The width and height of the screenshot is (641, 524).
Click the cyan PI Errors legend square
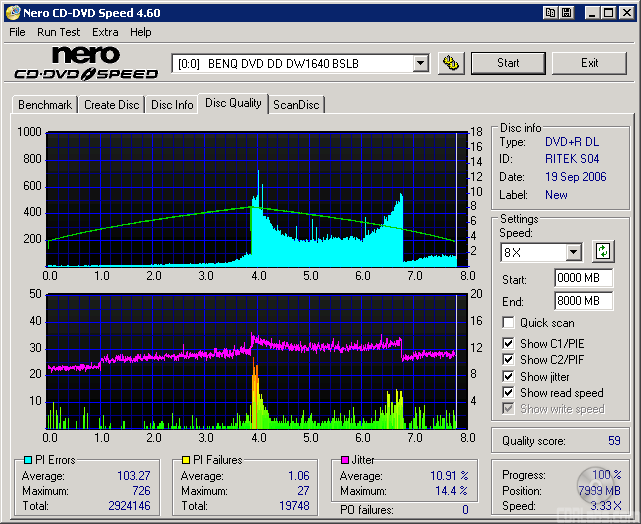tap(28, 460)
